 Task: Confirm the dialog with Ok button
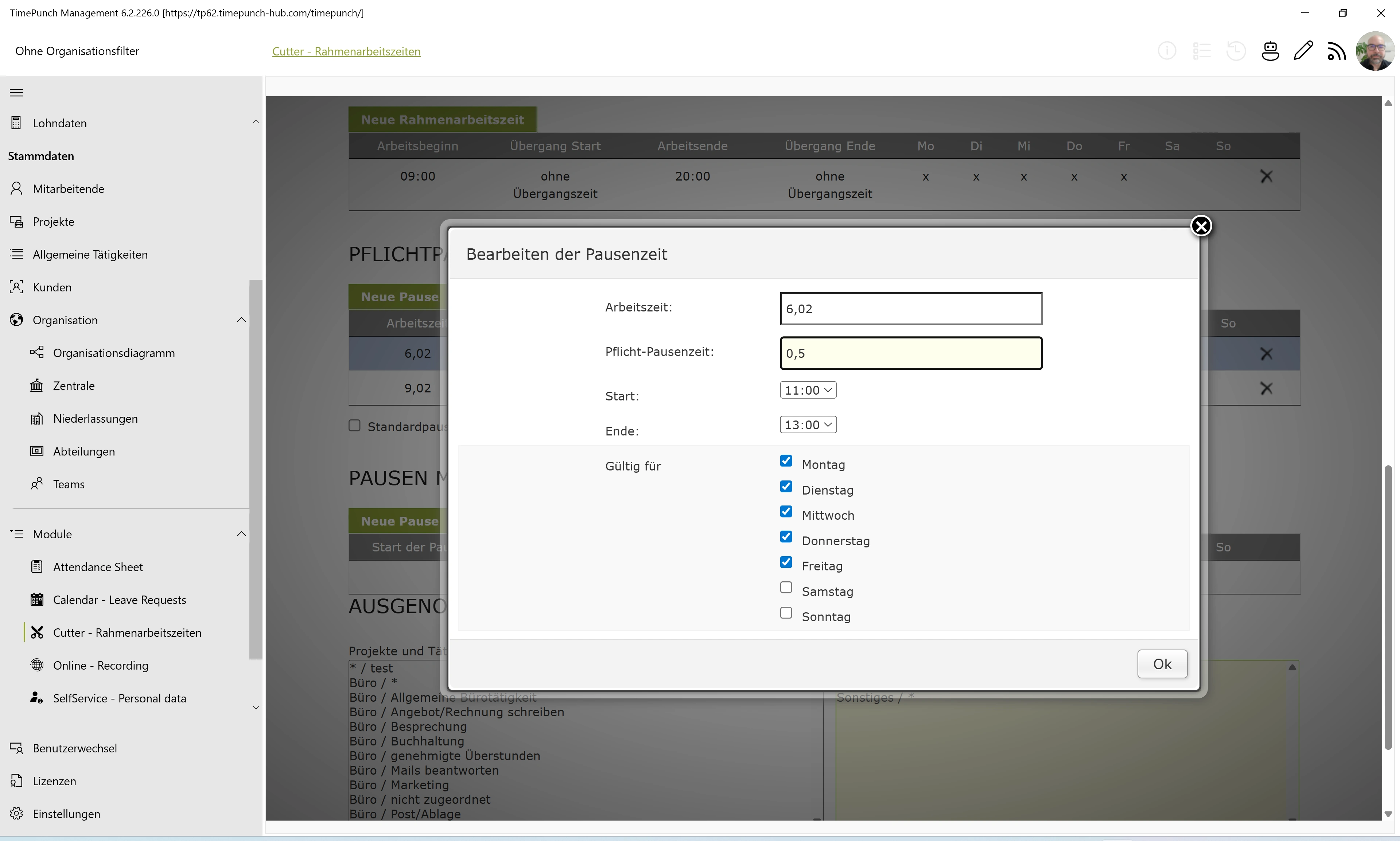(x=1163, y=664)
